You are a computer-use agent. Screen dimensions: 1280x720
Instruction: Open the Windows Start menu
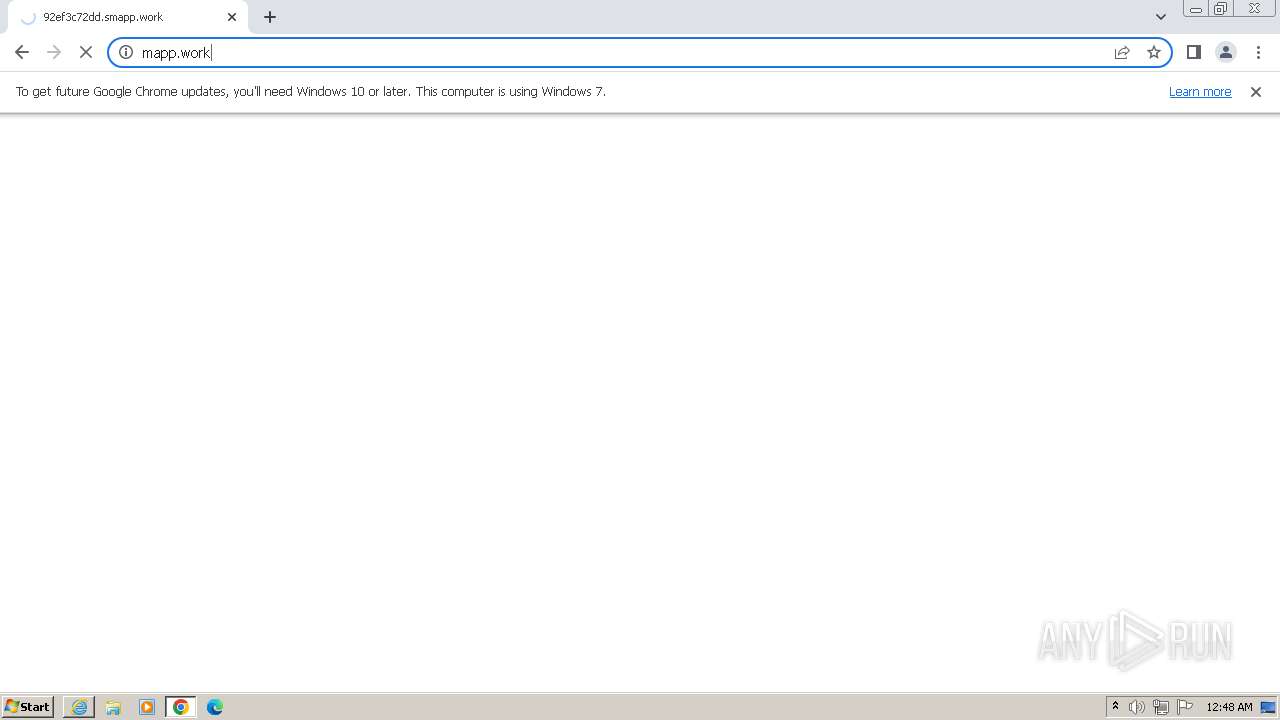(28, 706)
